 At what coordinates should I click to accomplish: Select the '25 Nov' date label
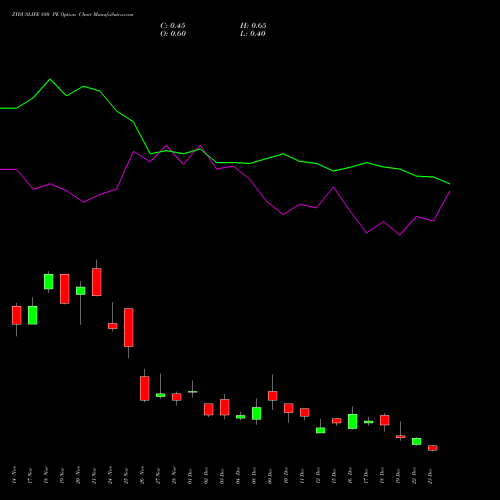(126, 475)
